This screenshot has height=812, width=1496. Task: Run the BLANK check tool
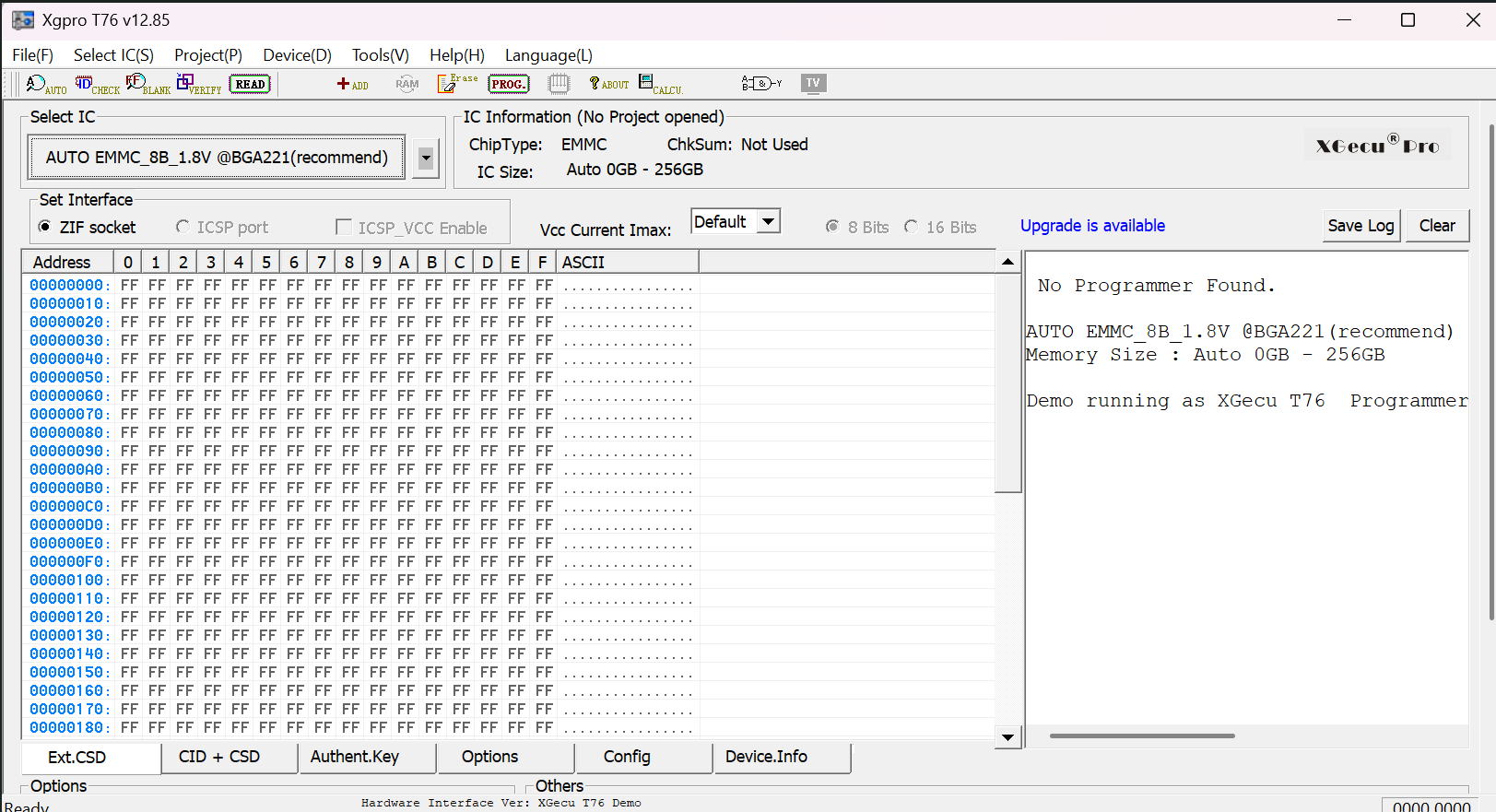pos(147,85)
